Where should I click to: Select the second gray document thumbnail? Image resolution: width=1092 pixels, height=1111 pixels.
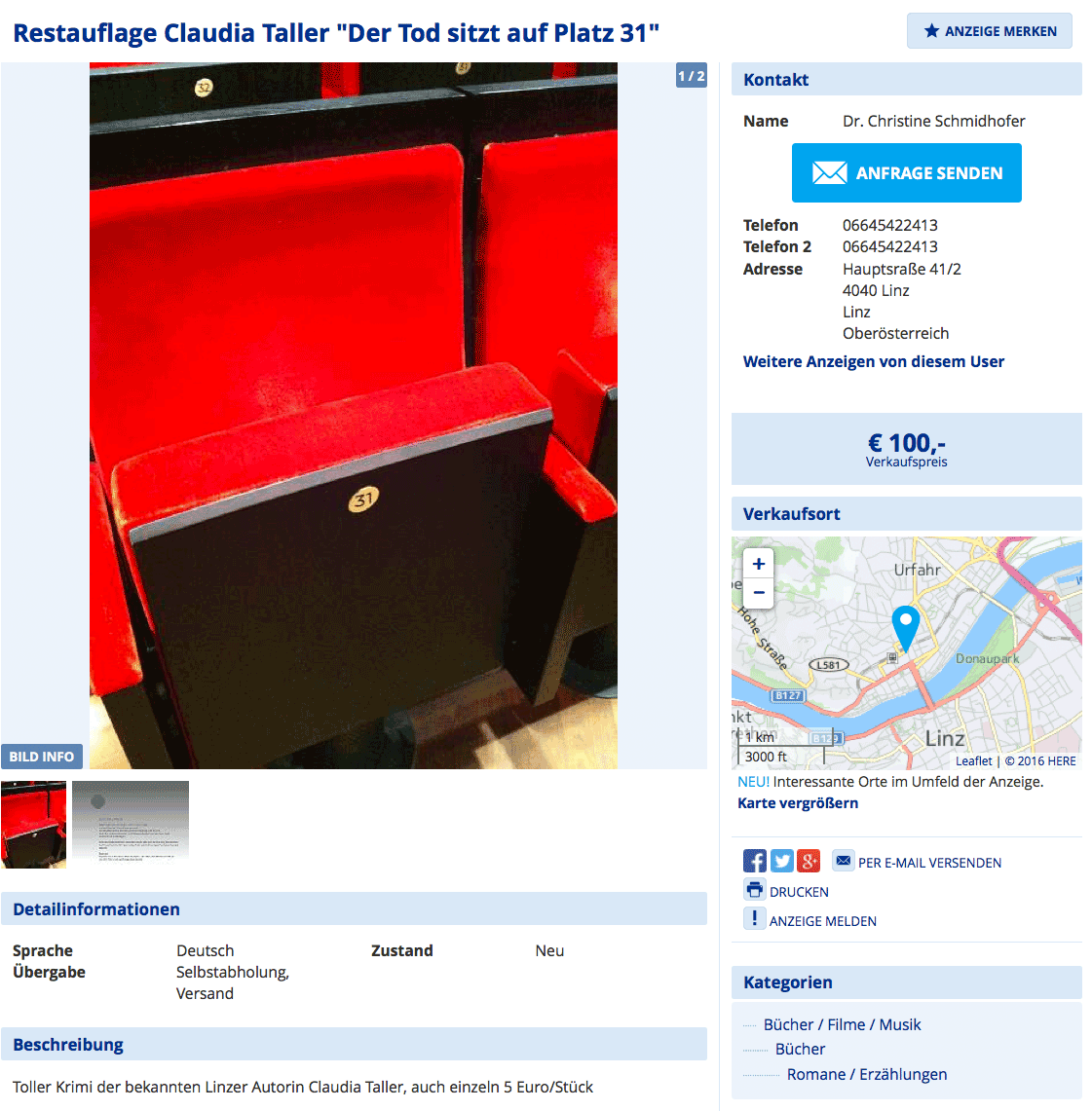click(131, 824)
